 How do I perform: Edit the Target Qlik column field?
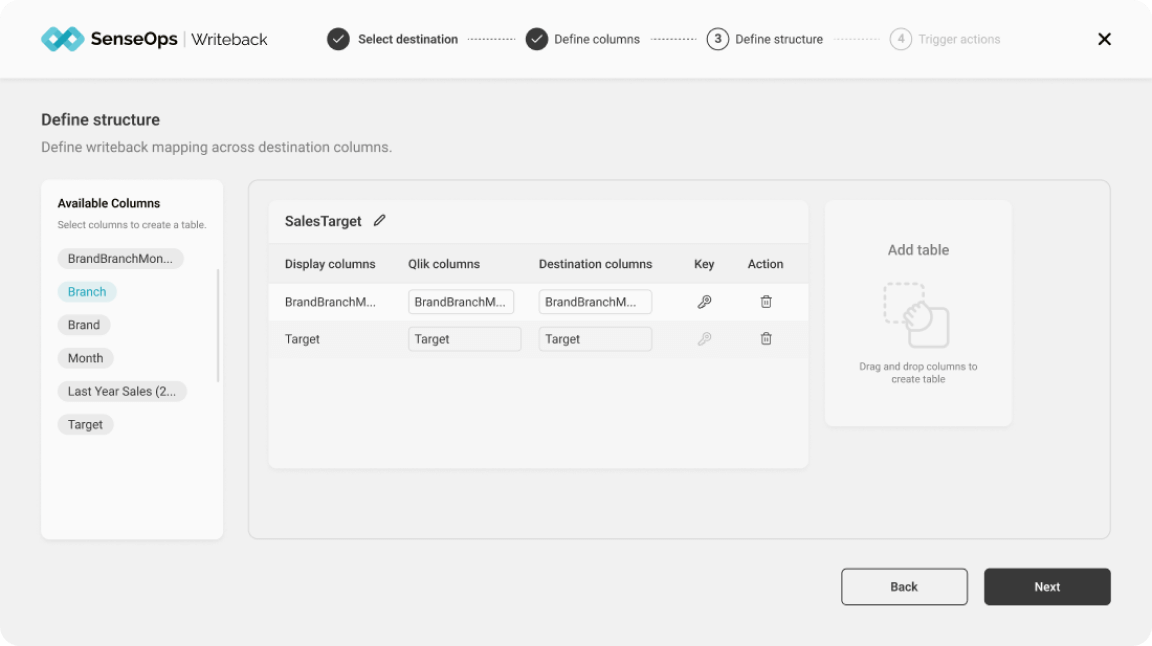(464, 339)
